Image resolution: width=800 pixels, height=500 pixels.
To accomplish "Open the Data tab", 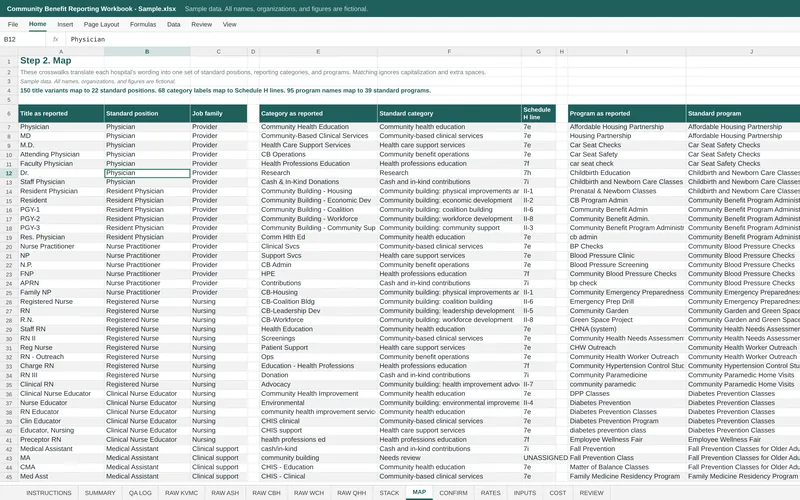I will click(173, 24).
